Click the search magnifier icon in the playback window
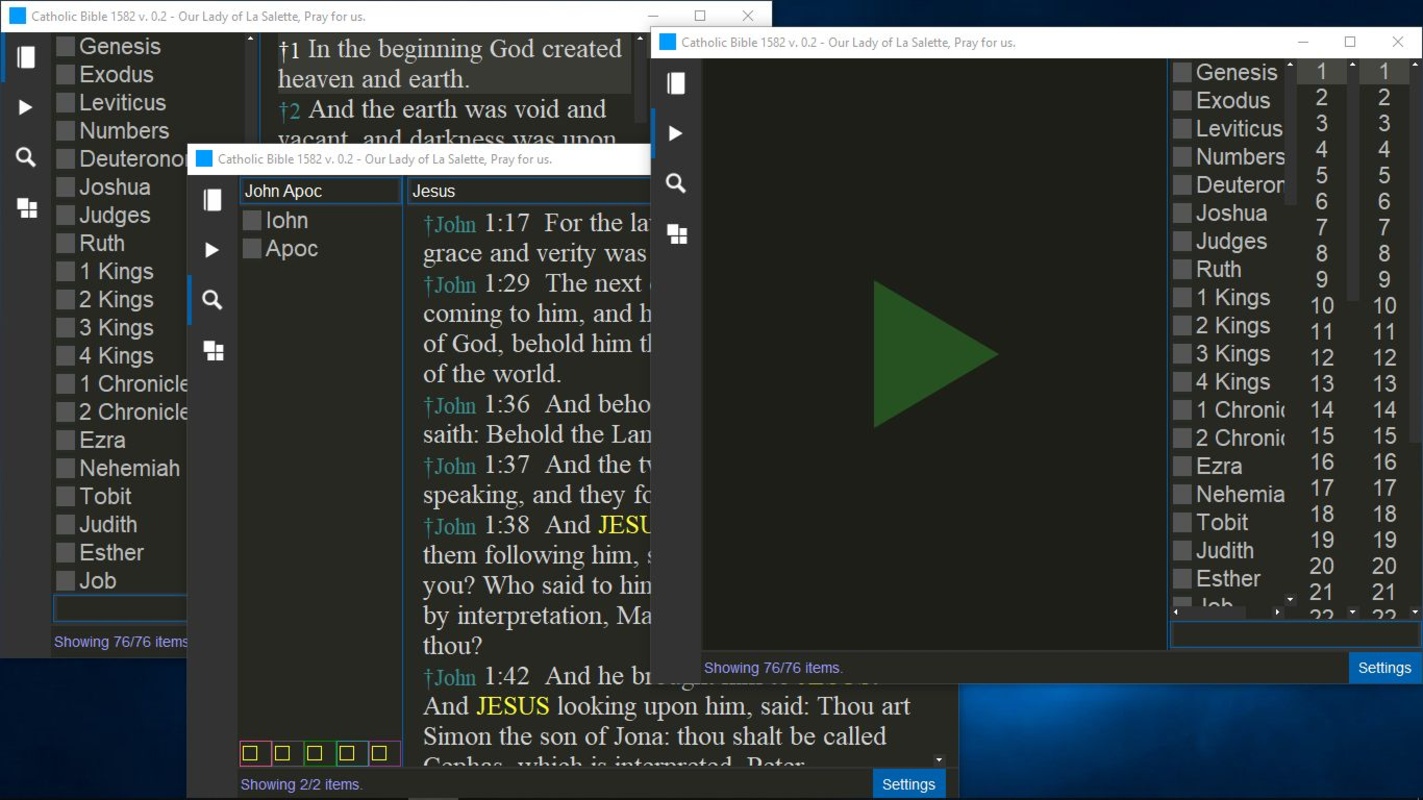The height and width of the screenshot is (800, 1423). pos(676,184)
